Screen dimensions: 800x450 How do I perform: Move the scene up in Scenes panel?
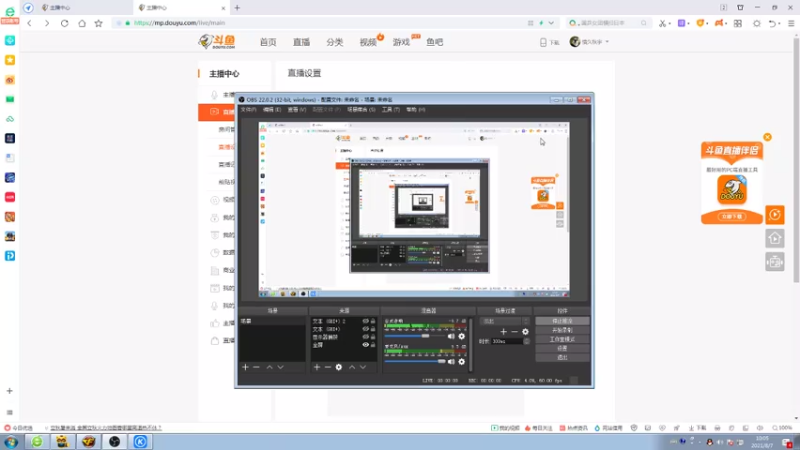point(269,367)
